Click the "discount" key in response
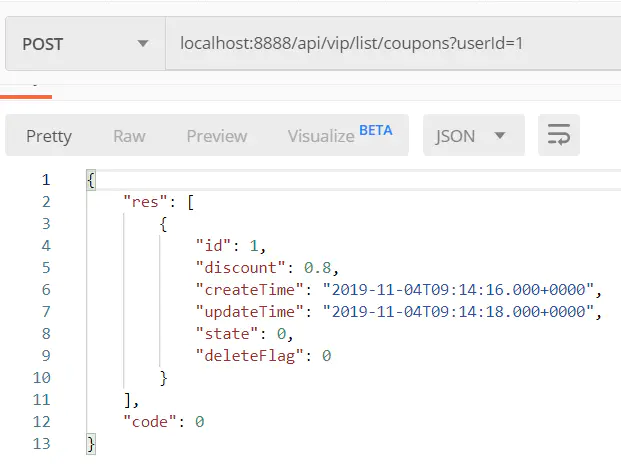Viewport: 621px width, 468px height. pos(240,268)
